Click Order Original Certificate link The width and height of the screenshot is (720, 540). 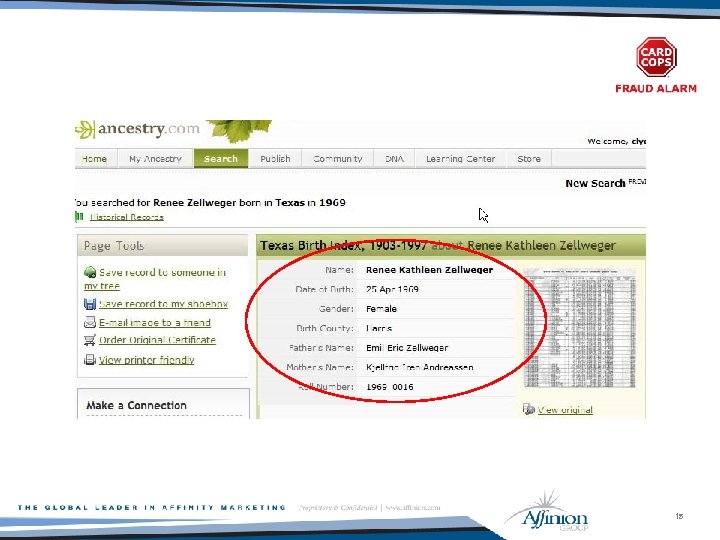(158, 340)
